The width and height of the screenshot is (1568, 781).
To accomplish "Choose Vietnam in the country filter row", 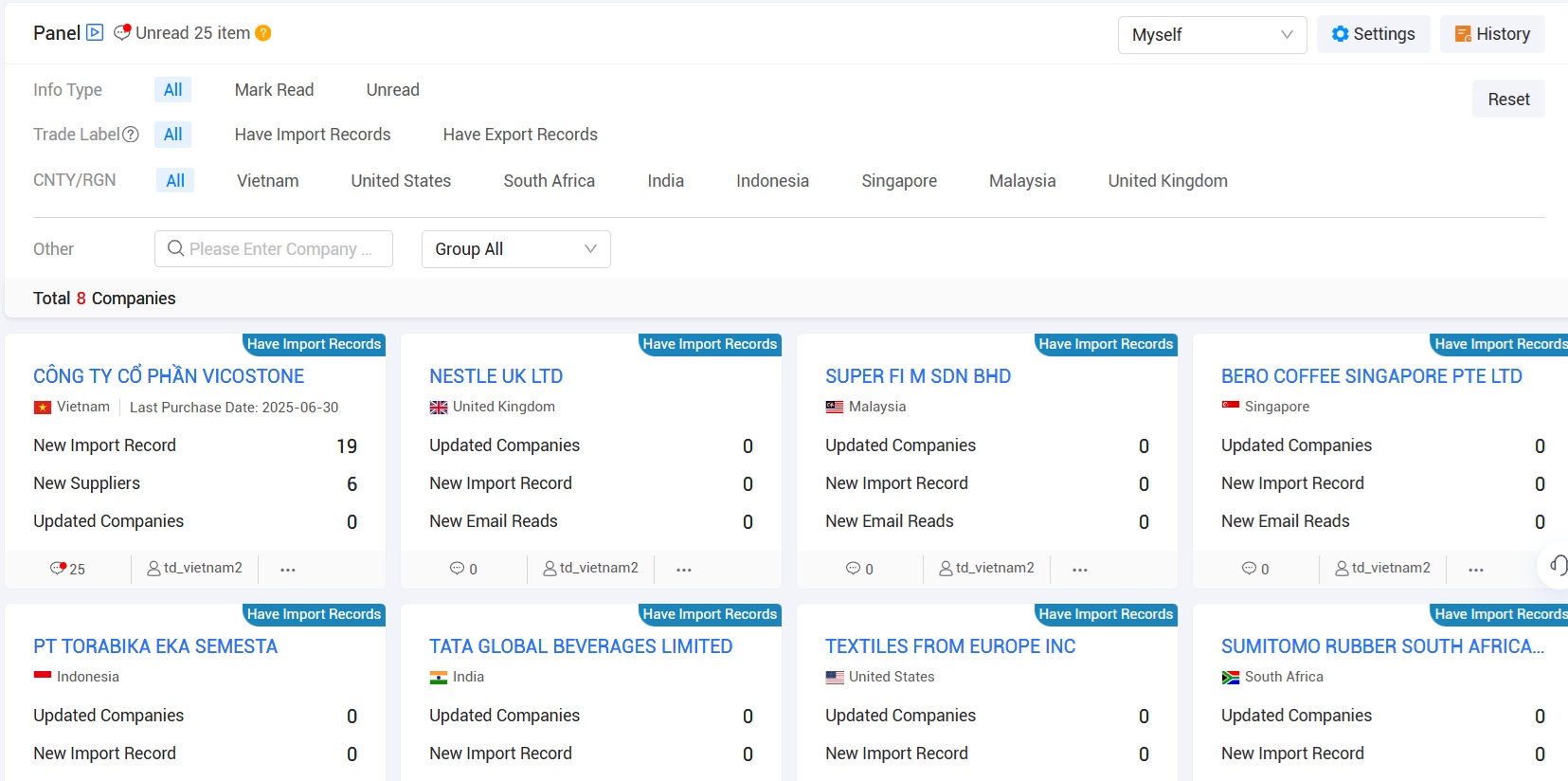I will click(x=267, y=181).
